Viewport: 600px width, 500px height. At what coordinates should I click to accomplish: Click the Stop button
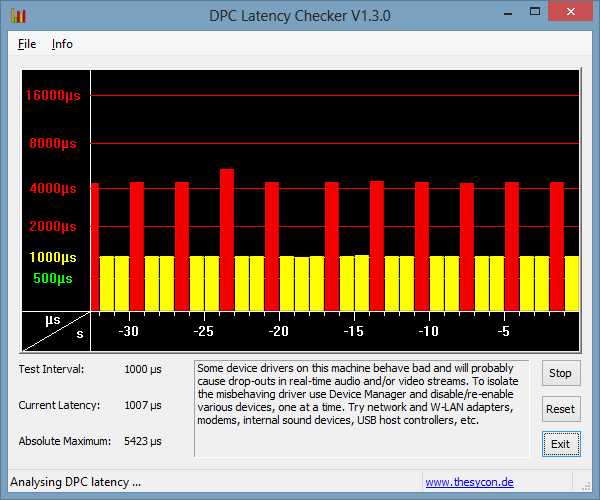[561, 373]
